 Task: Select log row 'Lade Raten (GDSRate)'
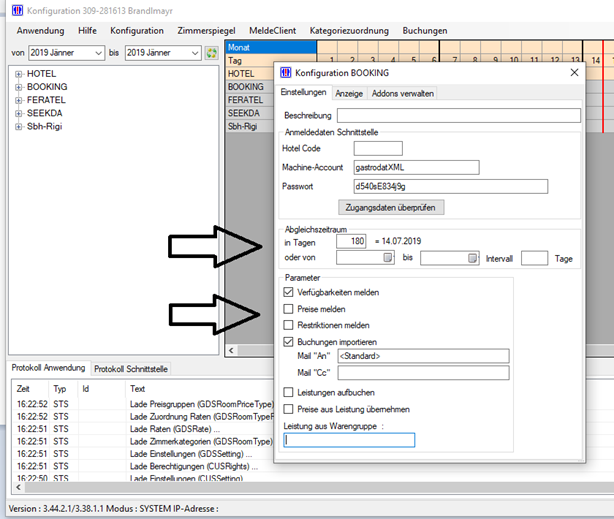(x=143, y=429)
